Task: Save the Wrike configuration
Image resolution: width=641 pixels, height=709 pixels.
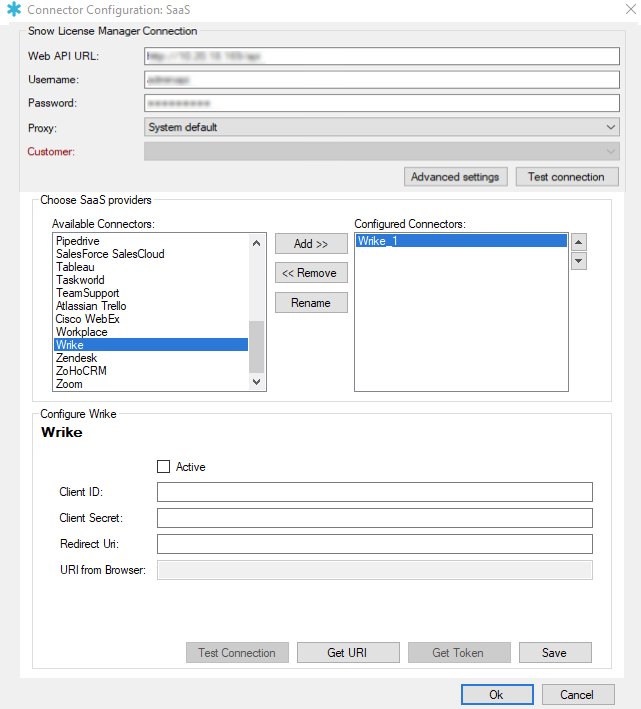Action: (554, 653)
